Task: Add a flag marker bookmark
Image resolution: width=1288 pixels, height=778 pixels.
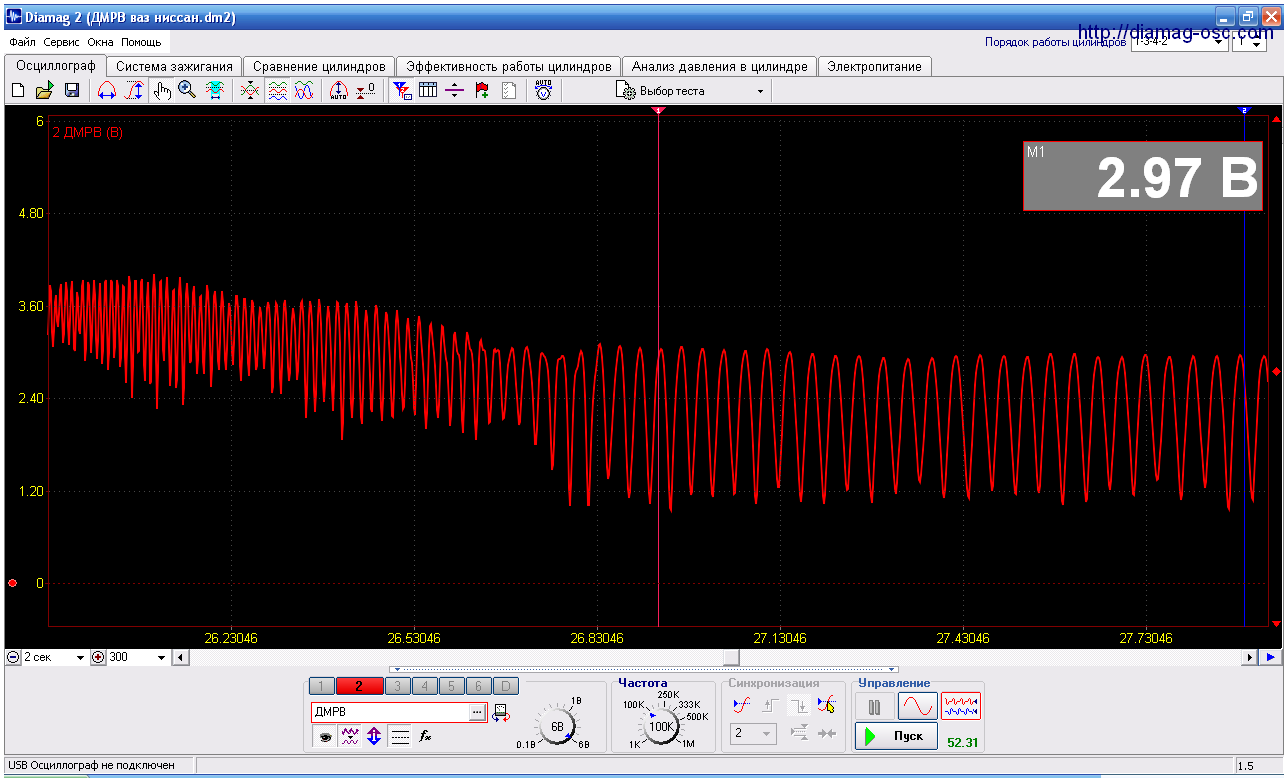Action: tap(482, 91)
